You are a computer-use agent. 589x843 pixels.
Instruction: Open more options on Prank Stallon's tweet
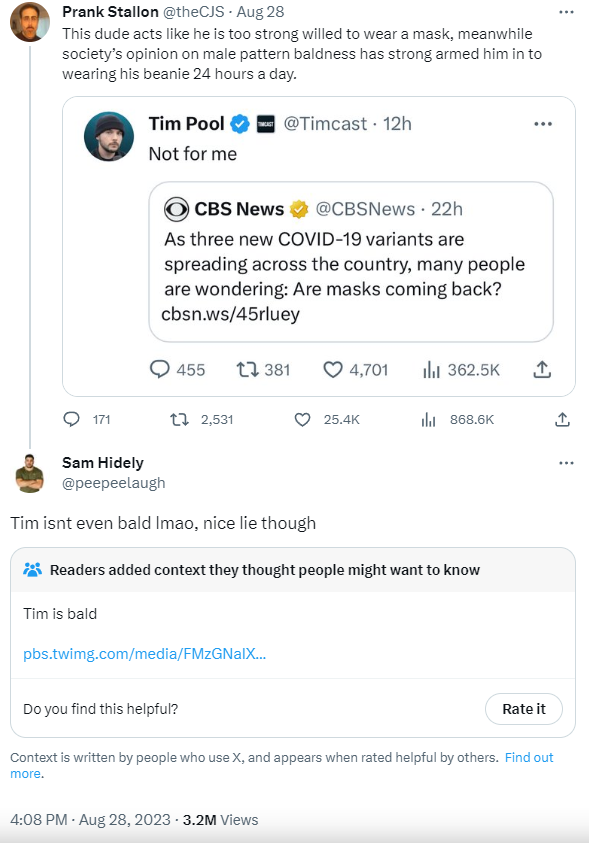tap(566, 12)
